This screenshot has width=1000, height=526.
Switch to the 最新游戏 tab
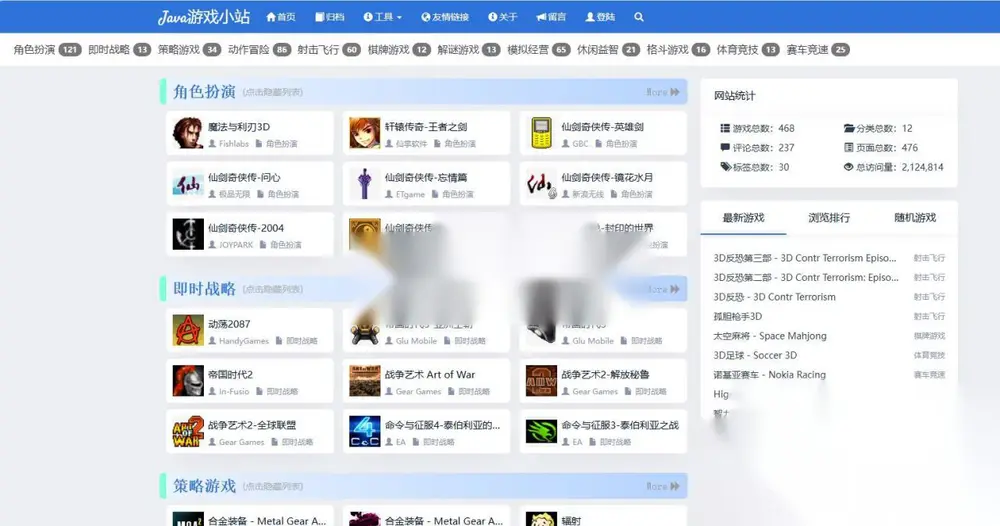point(743,218)
